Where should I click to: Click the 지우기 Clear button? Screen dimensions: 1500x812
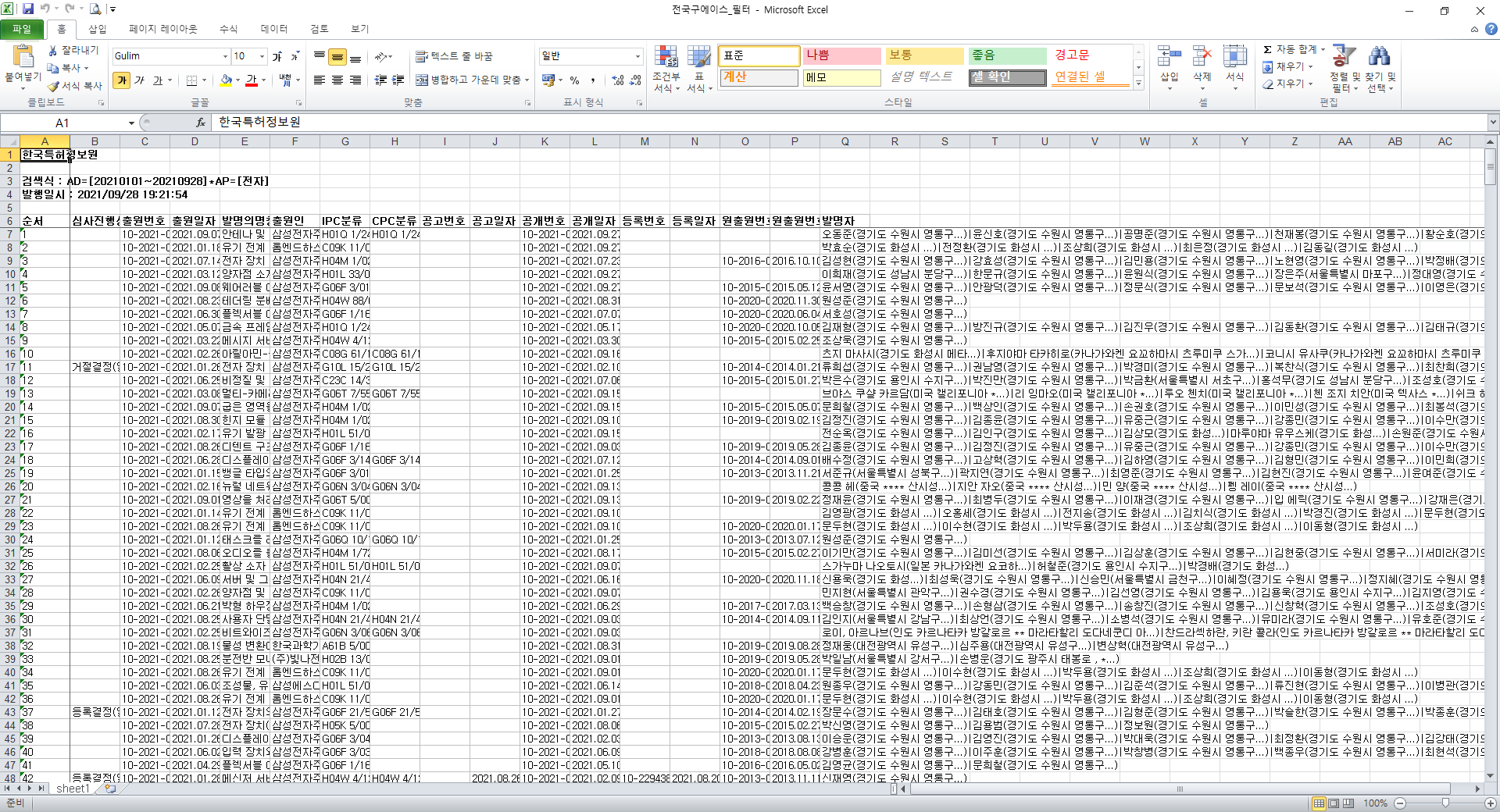(x=1284, y=84)
